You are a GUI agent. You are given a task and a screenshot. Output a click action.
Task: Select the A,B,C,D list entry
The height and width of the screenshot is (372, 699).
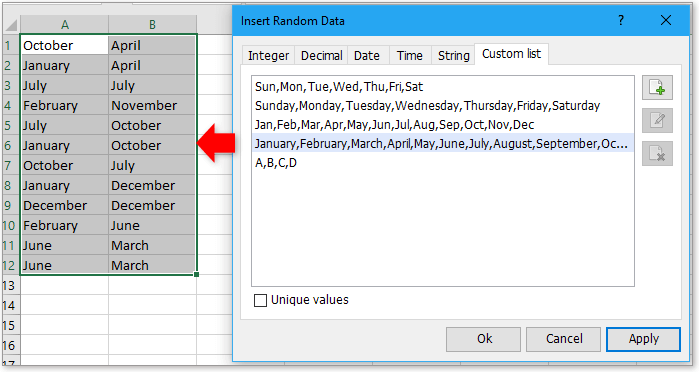(x=442, y=163)
